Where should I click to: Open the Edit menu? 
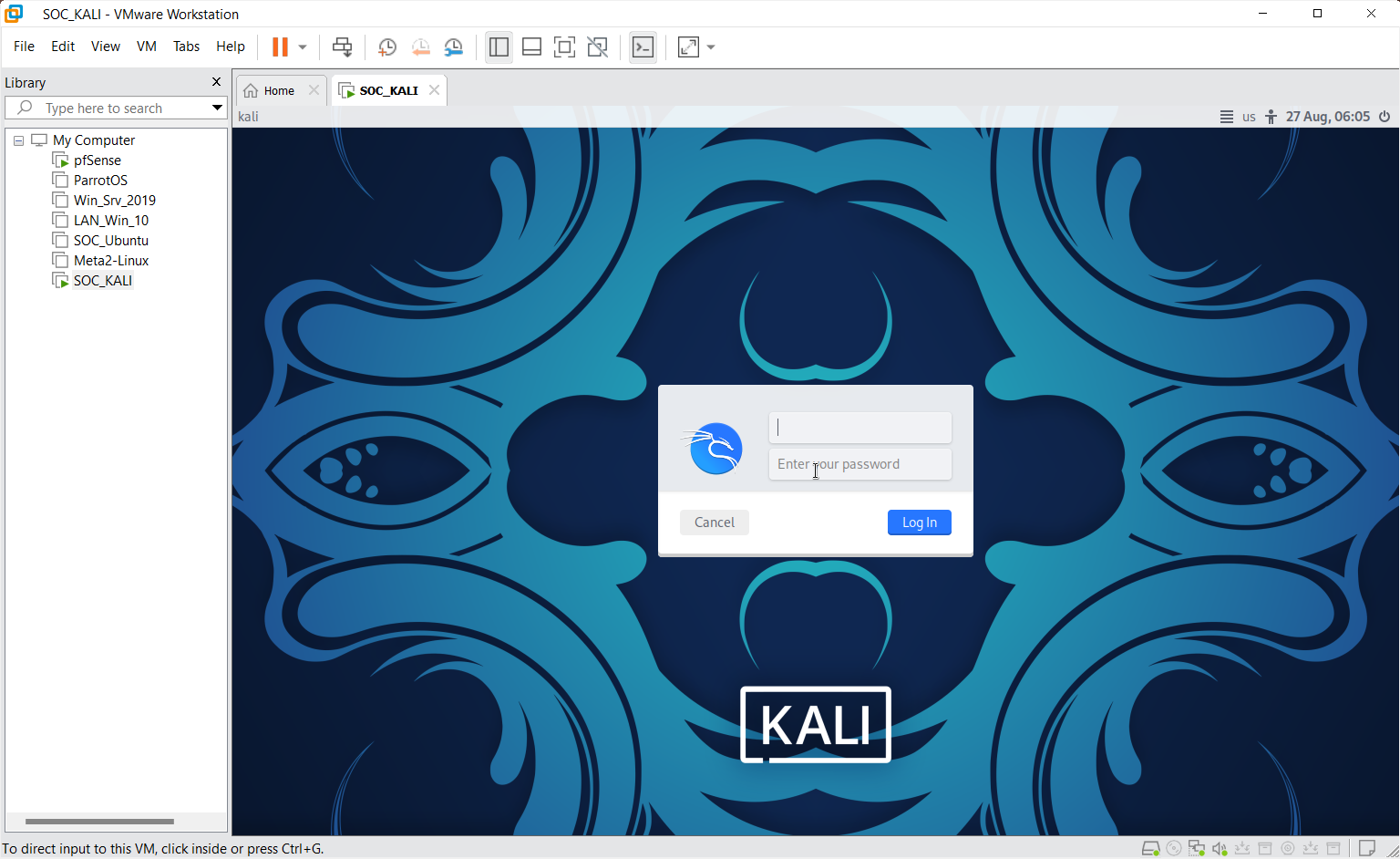pos(63,47)
